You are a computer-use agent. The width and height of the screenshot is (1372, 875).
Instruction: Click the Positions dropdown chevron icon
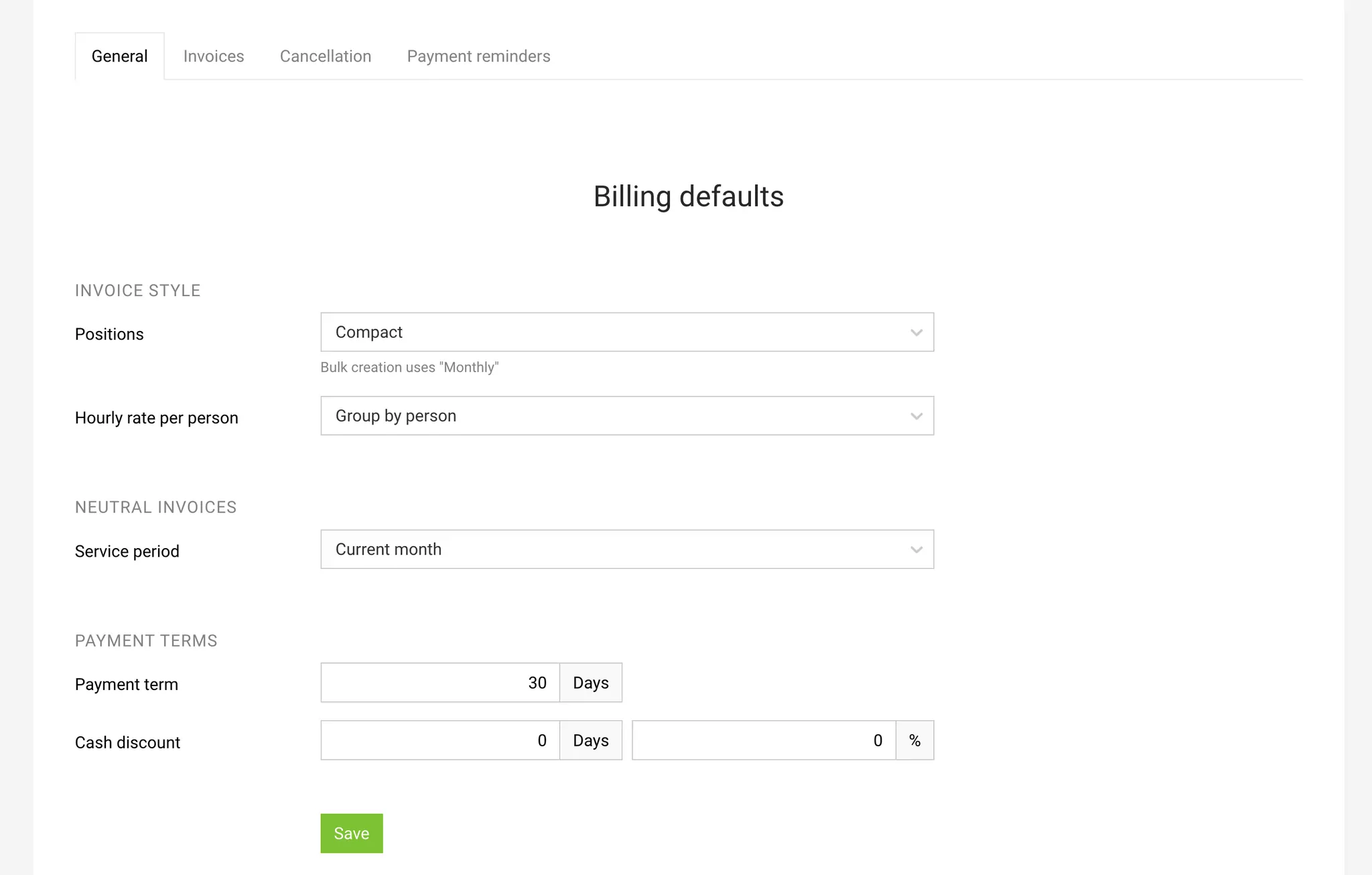tap(915, 332)
